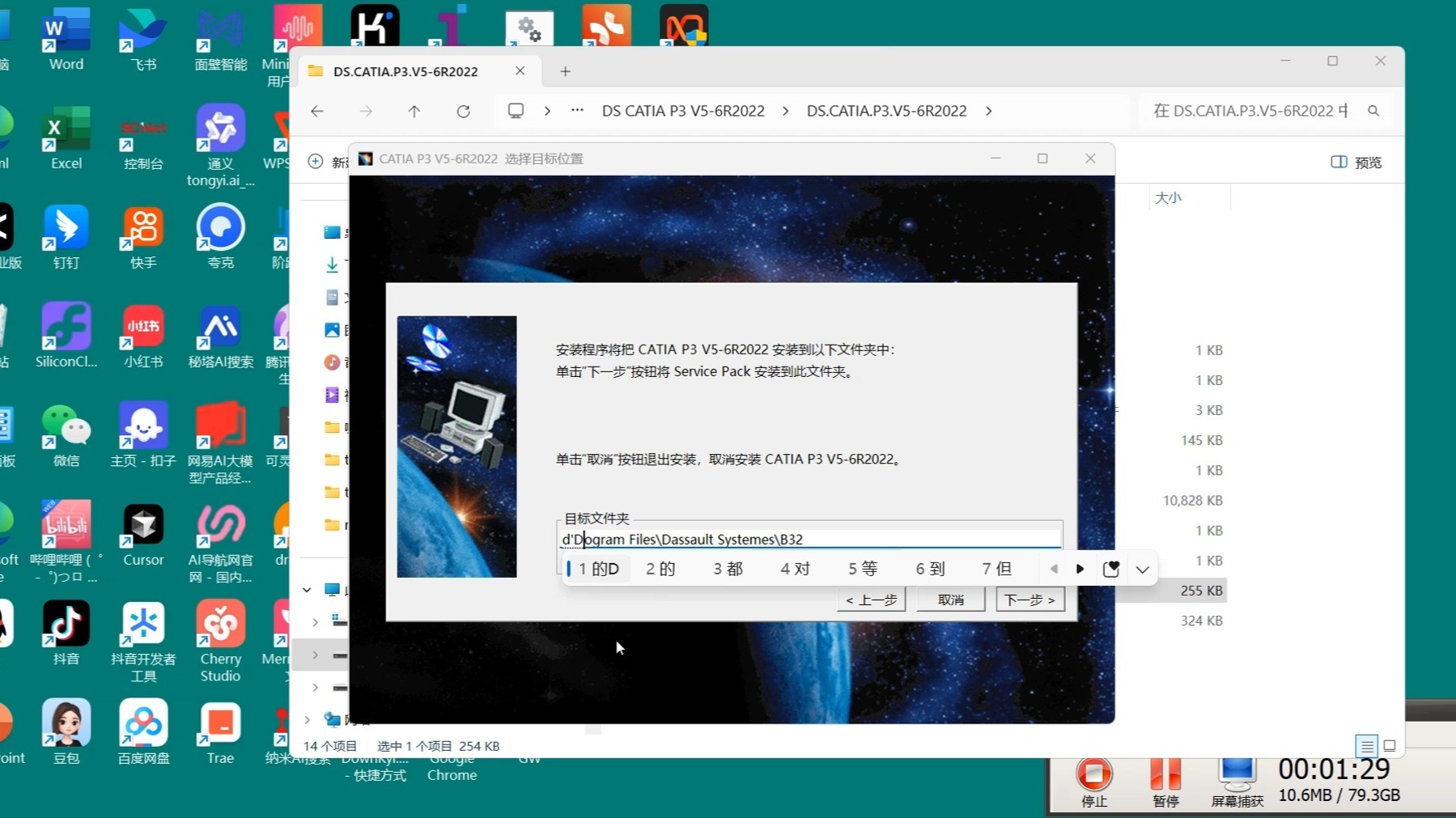The image size is (1456, 818).
Task: Pause recording with 暂停 button
Action: click(x=1165, y=782)
